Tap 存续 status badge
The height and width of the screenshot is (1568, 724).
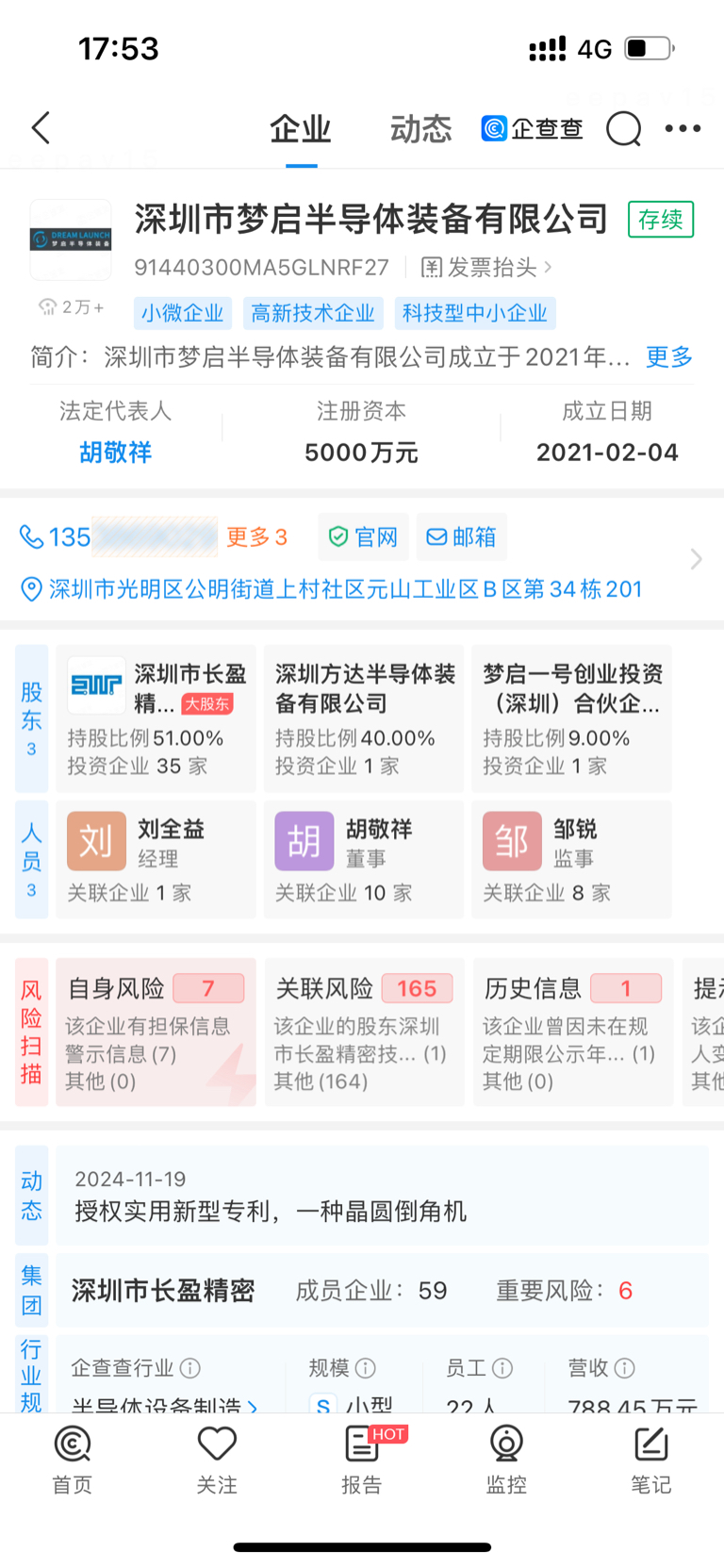(661, 220)
